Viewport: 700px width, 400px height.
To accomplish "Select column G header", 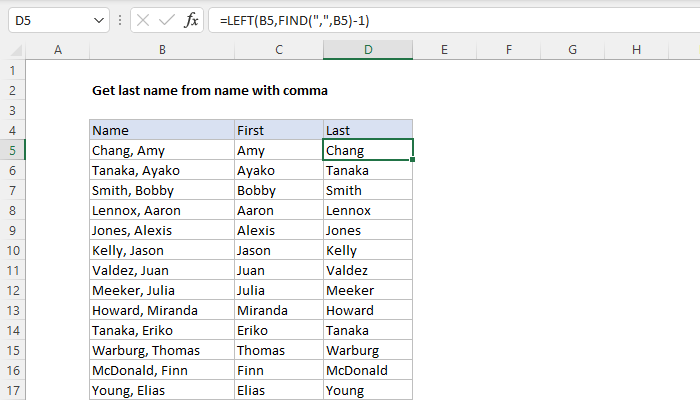I will tap(573, 50).
